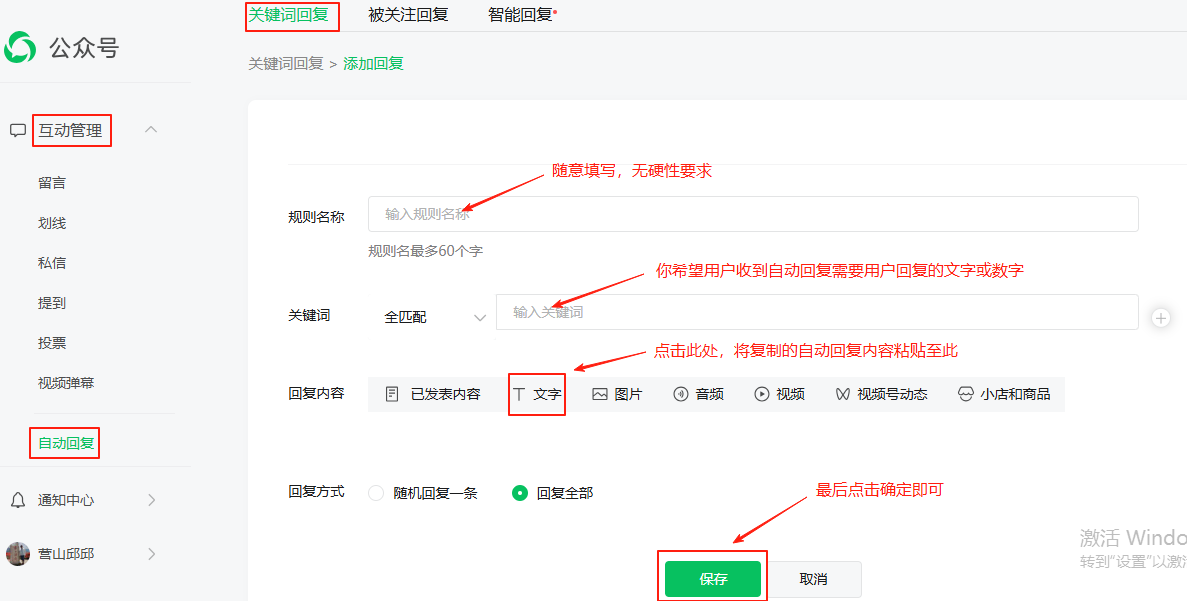Click the 营山邱邱 account avatar

click(17, 554)
